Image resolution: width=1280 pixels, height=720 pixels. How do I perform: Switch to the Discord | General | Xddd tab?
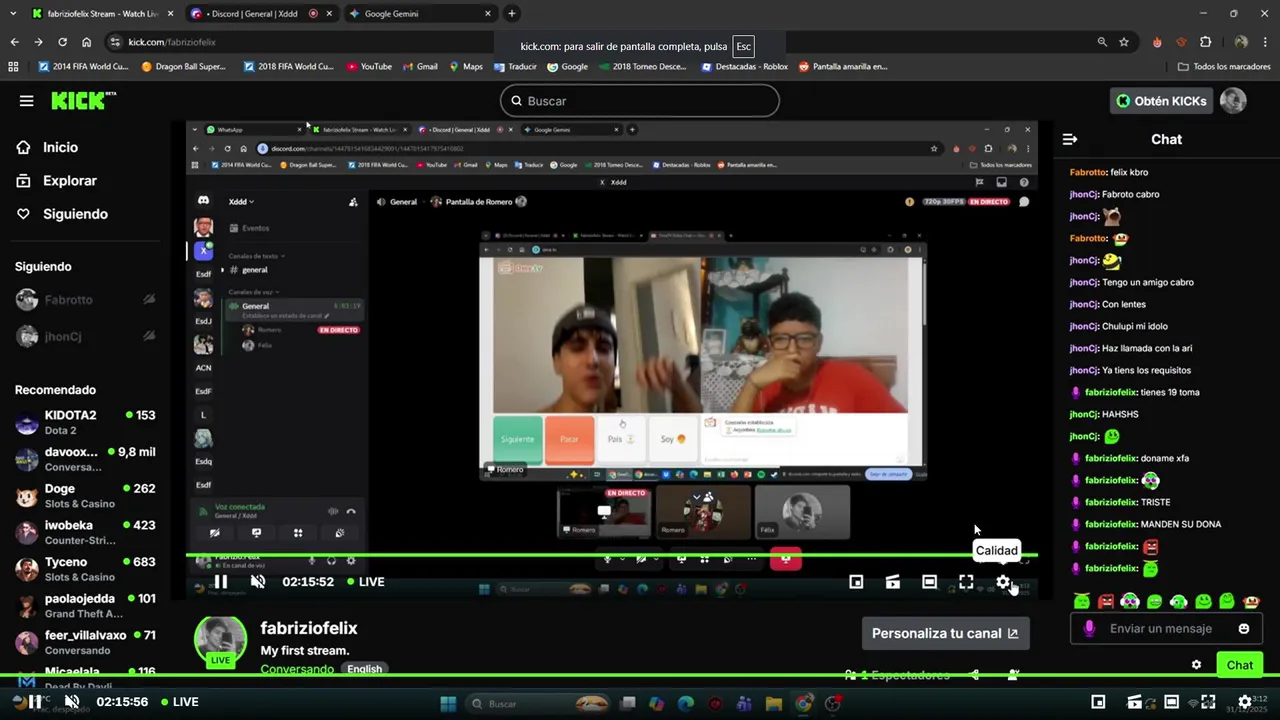pyautogui.click(x=260, y=14)
